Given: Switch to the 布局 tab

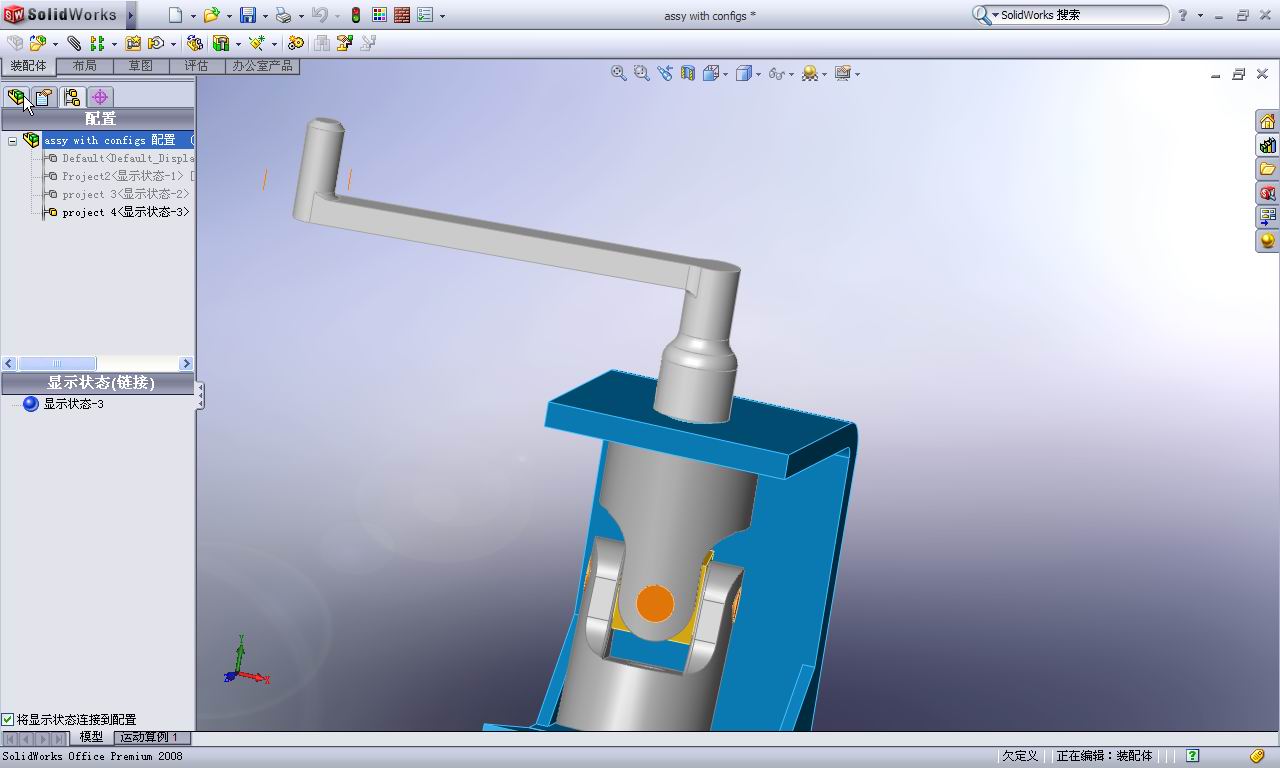Looking at the screenshot, I should [x=84, y=66].
